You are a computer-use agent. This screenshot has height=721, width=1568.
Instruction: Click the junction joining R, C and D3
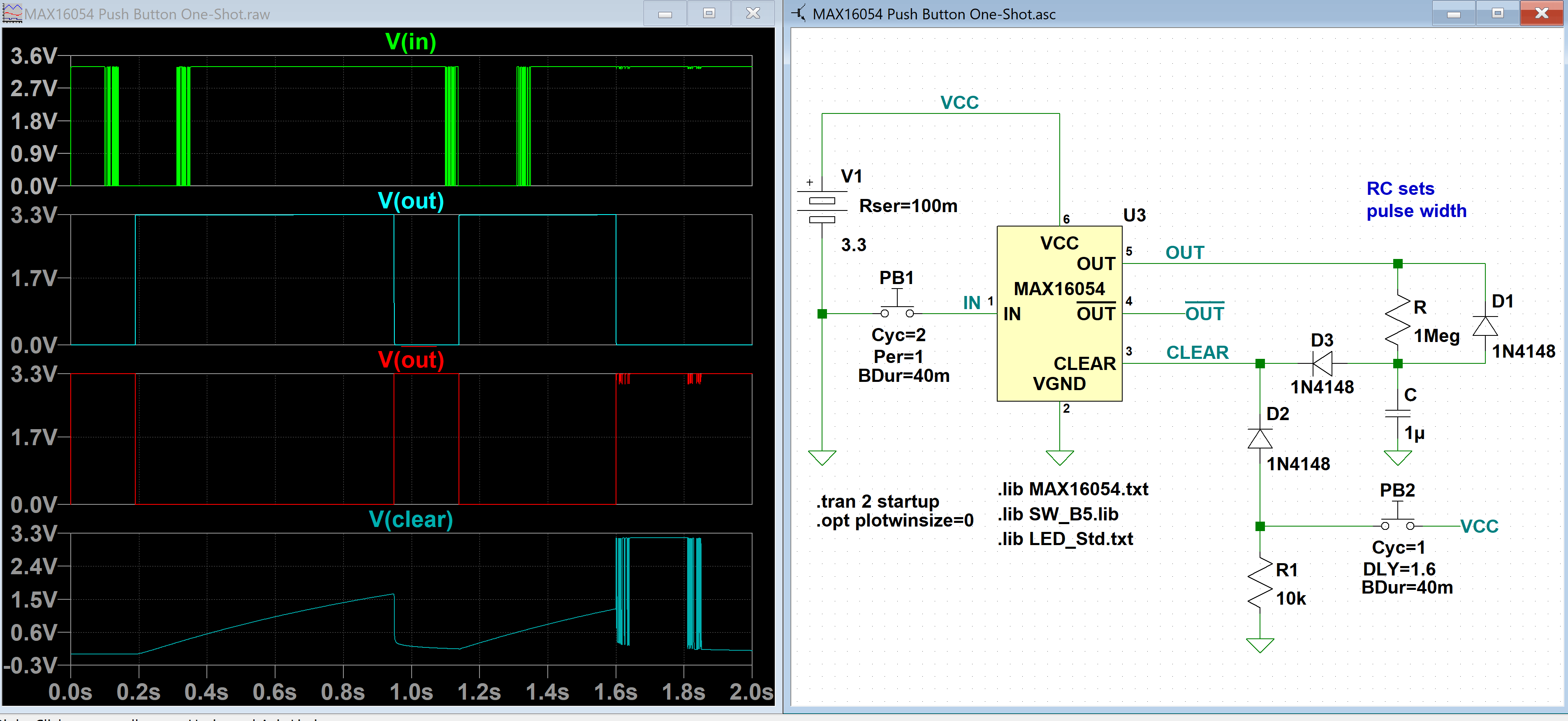pyautogui.click(x=1398, y=364)
